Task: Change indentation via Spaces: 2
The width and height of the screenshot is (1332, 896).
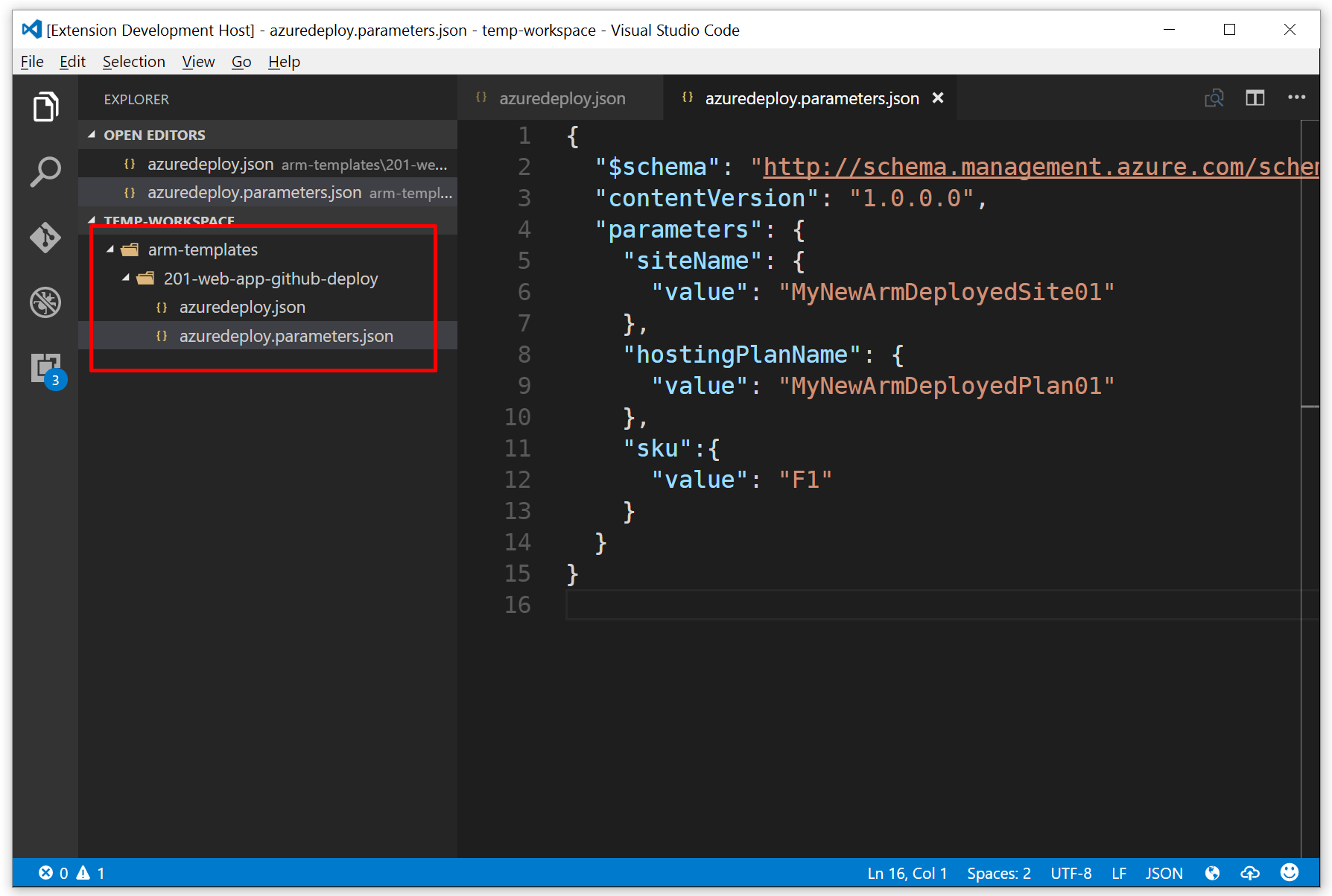Action: point(999,872)
